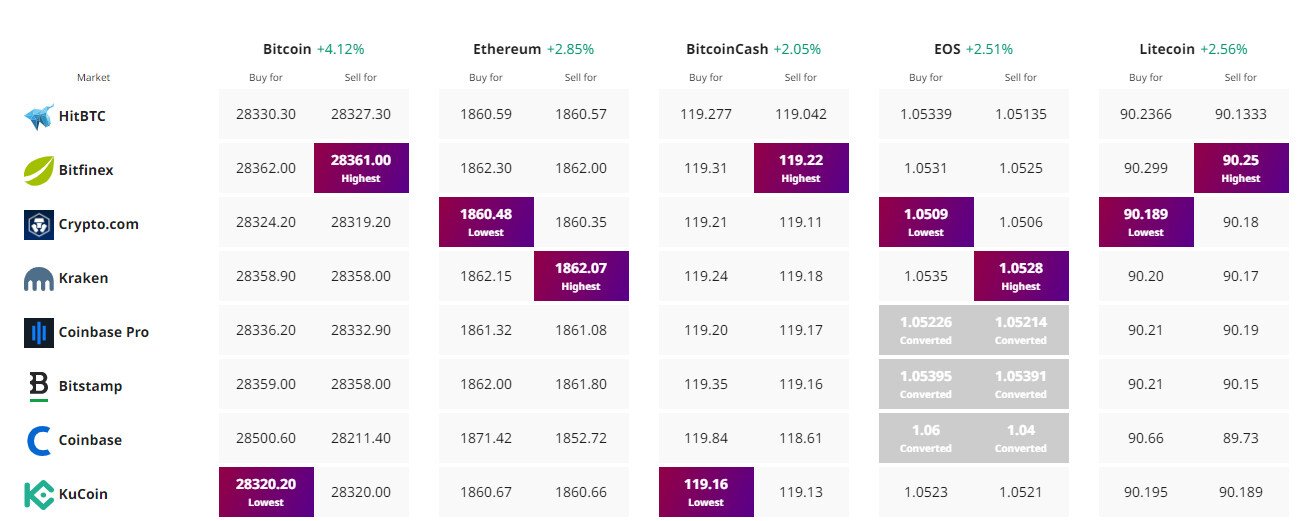Click the KuCoin green logo icon
Screen dimensions: 1300x521
38,494
